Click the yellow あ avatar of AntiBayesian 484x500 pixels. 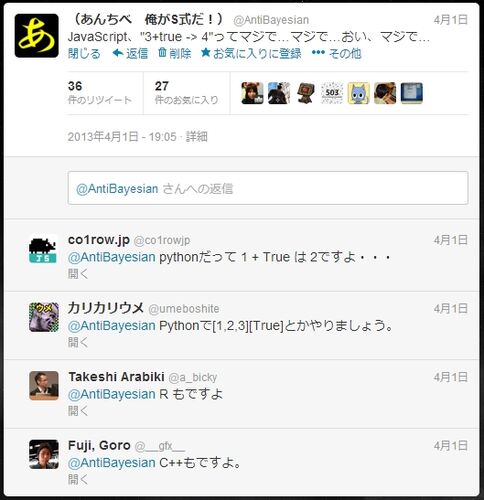pos(37,36)
